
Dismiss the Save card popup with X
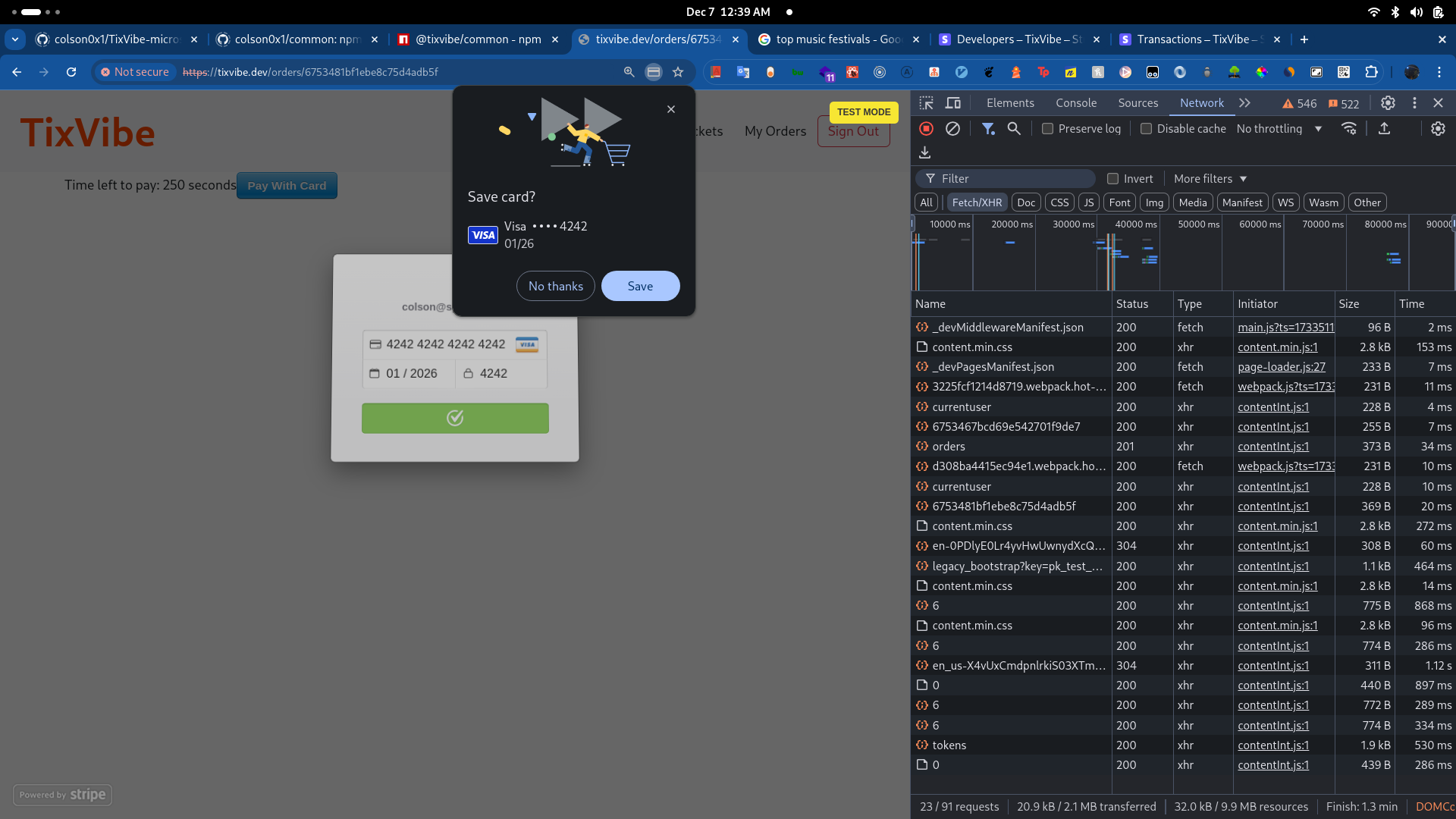671,109
